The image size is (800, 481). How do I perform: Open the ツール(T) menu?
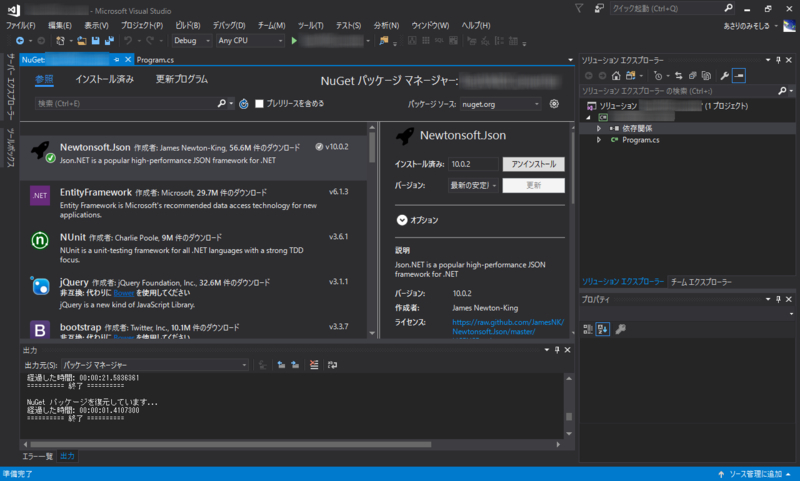(310, 25)
